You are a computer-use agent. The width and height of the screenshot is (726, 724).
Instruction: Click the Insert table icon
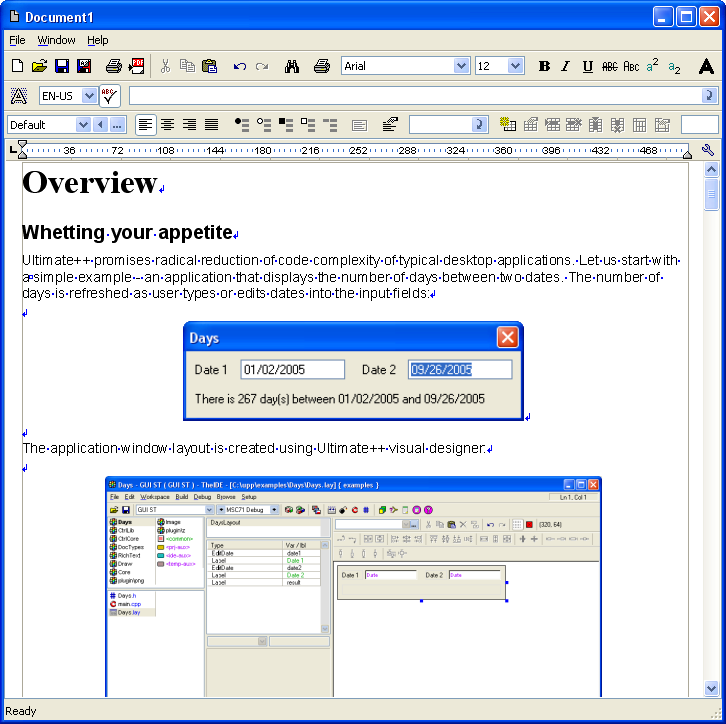click(508, 125)
